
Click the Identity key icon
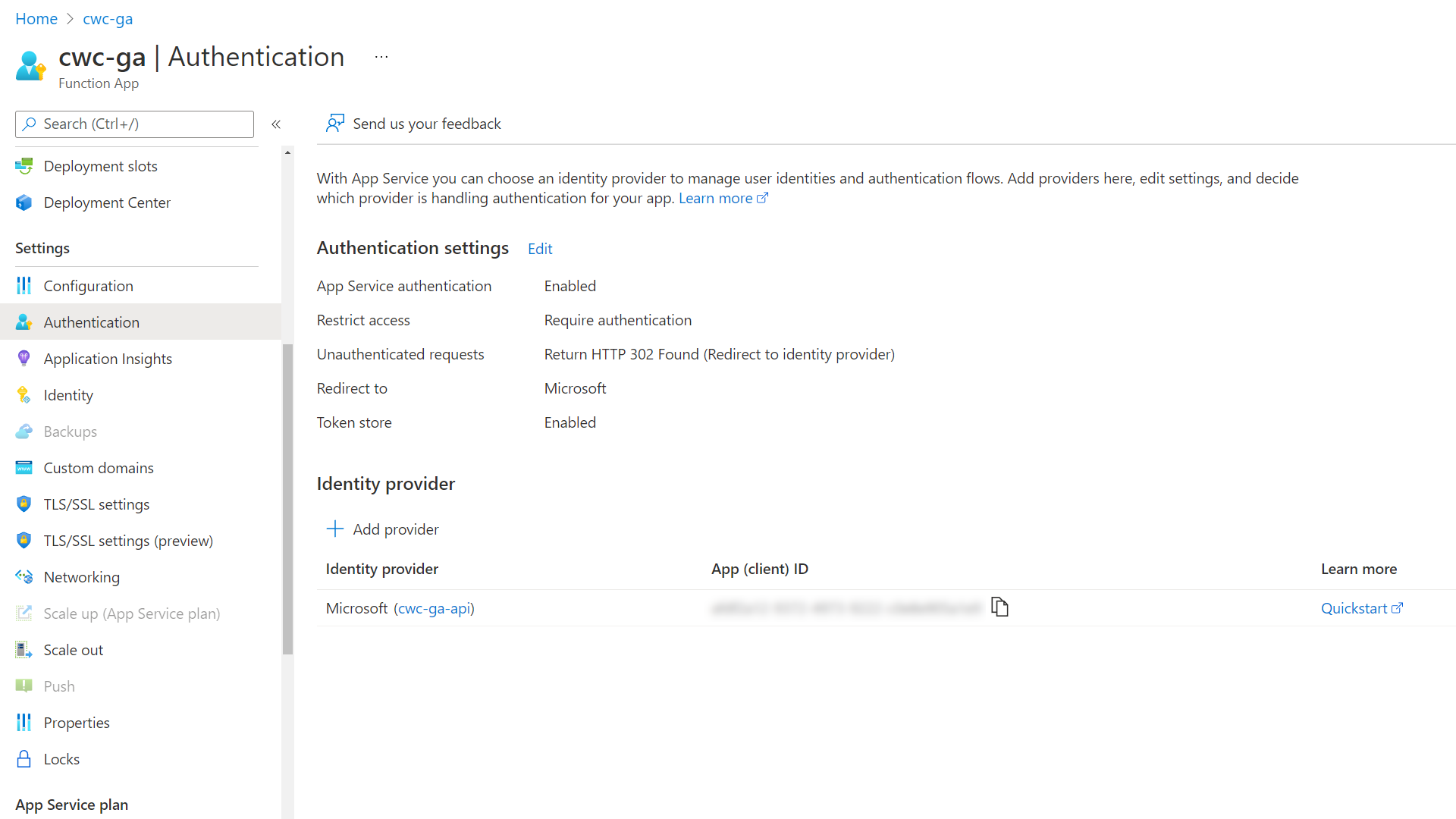coord(24,394)
